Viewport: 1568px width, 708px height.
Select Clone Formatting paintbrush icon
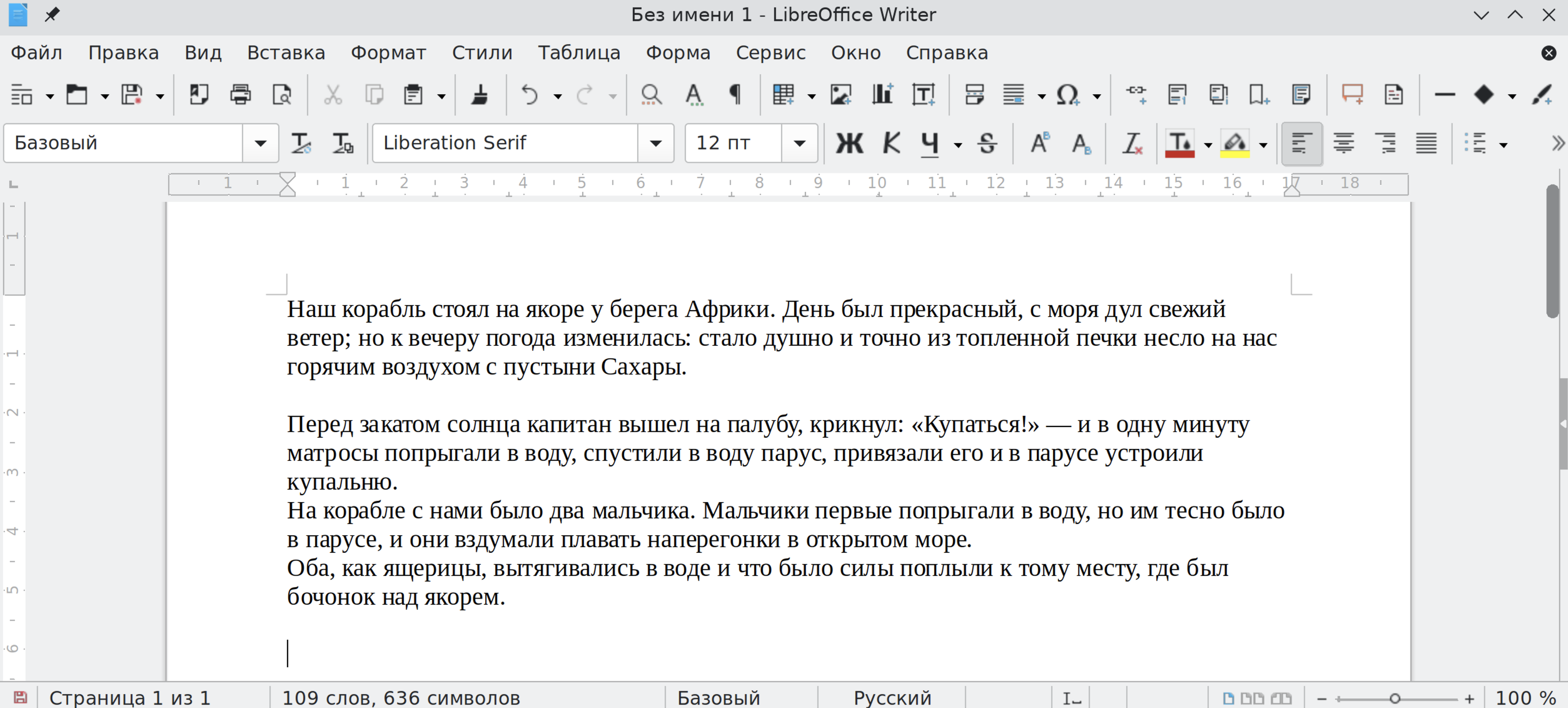[480, 94]
